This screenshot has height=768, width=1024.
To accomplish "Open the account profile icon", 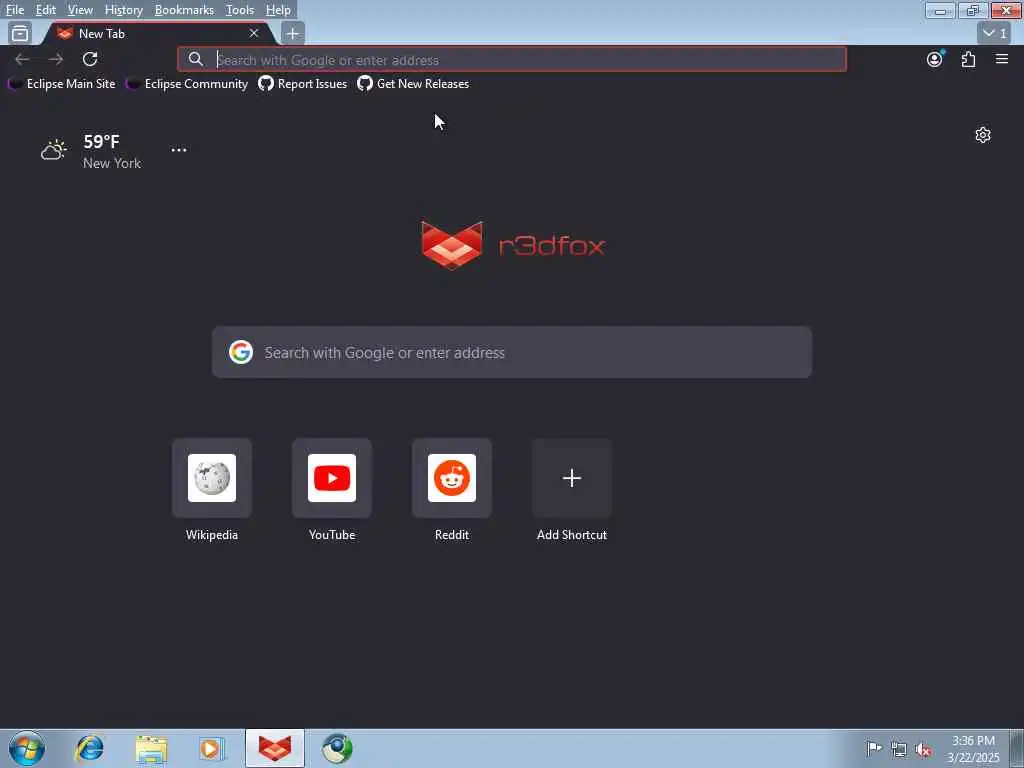I will 935,59.
